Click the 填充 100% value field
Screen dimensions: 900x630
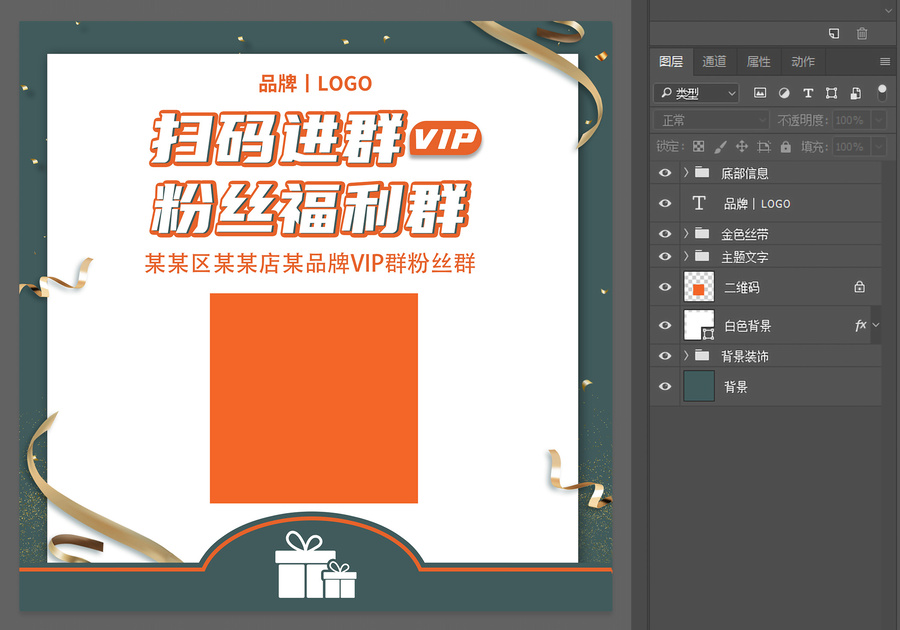click(851, 147)
